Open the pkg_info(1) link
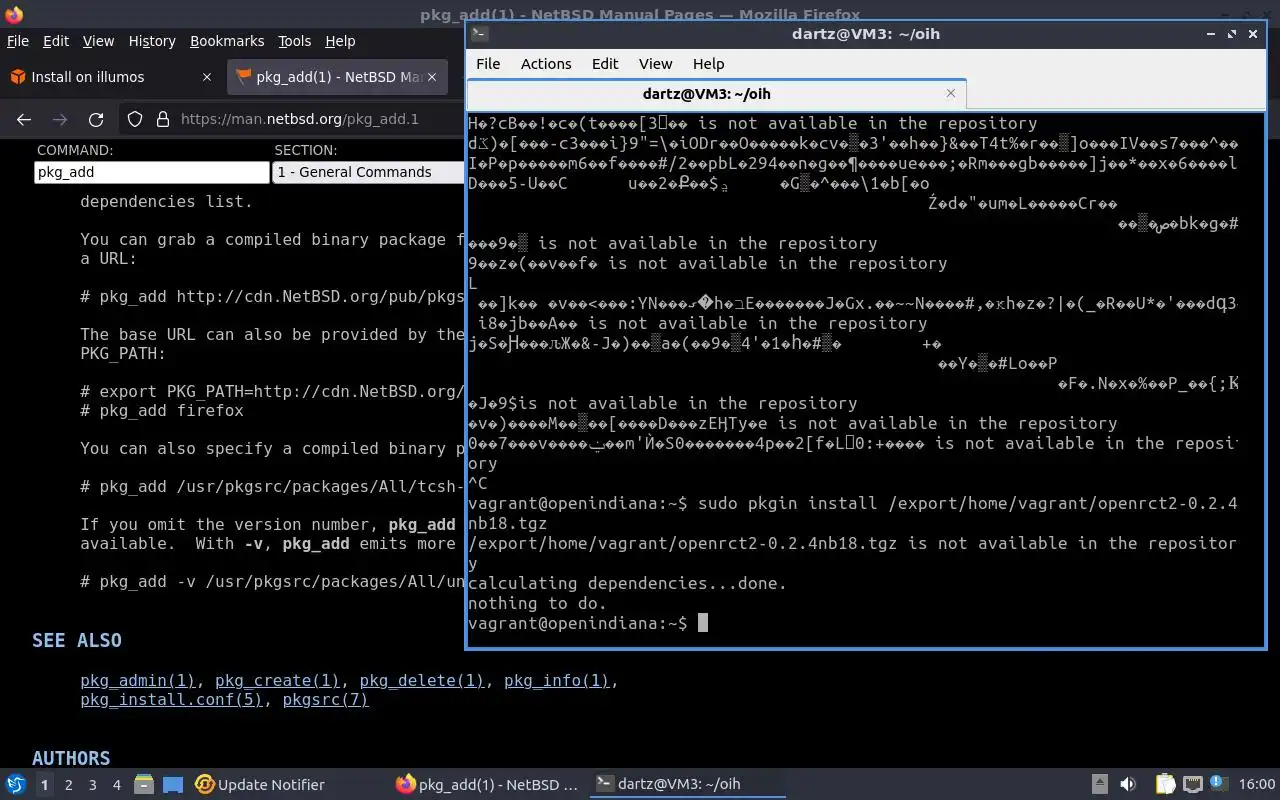1280x800 pixels. (556, 681)
